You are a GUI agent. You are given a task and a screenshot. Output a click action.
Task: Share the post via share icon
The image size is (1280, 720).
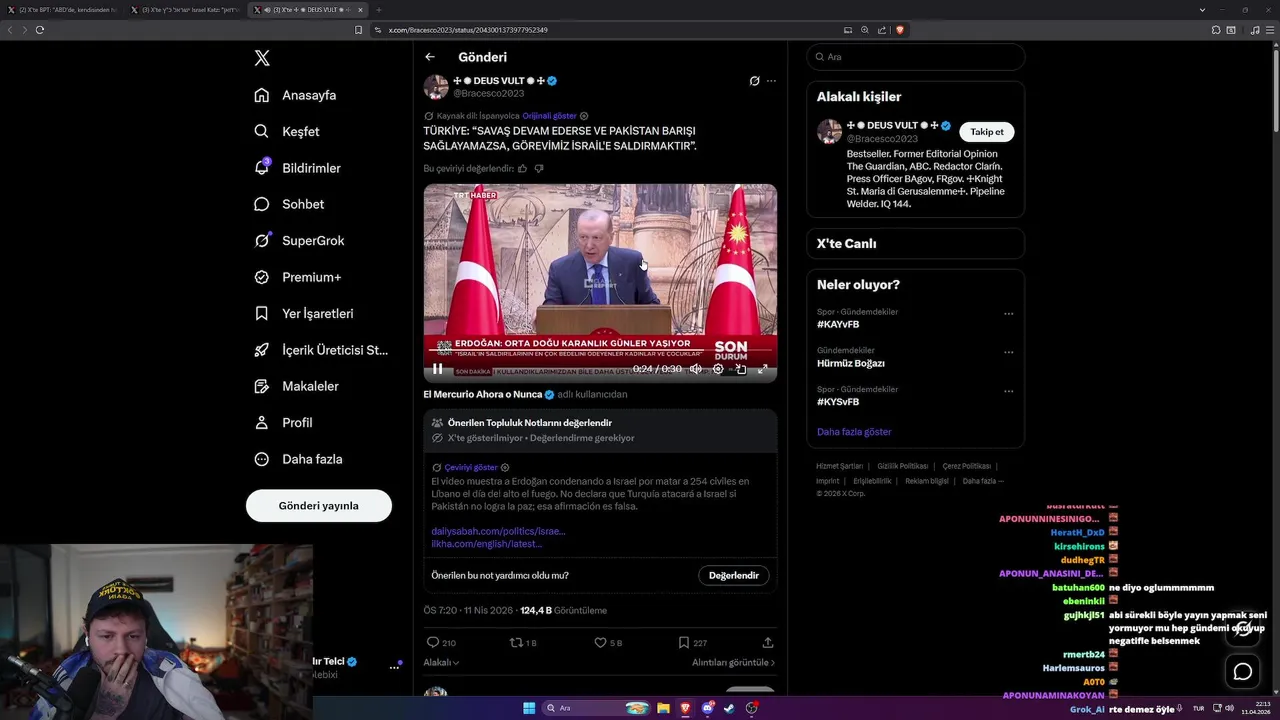pos(768,642)
